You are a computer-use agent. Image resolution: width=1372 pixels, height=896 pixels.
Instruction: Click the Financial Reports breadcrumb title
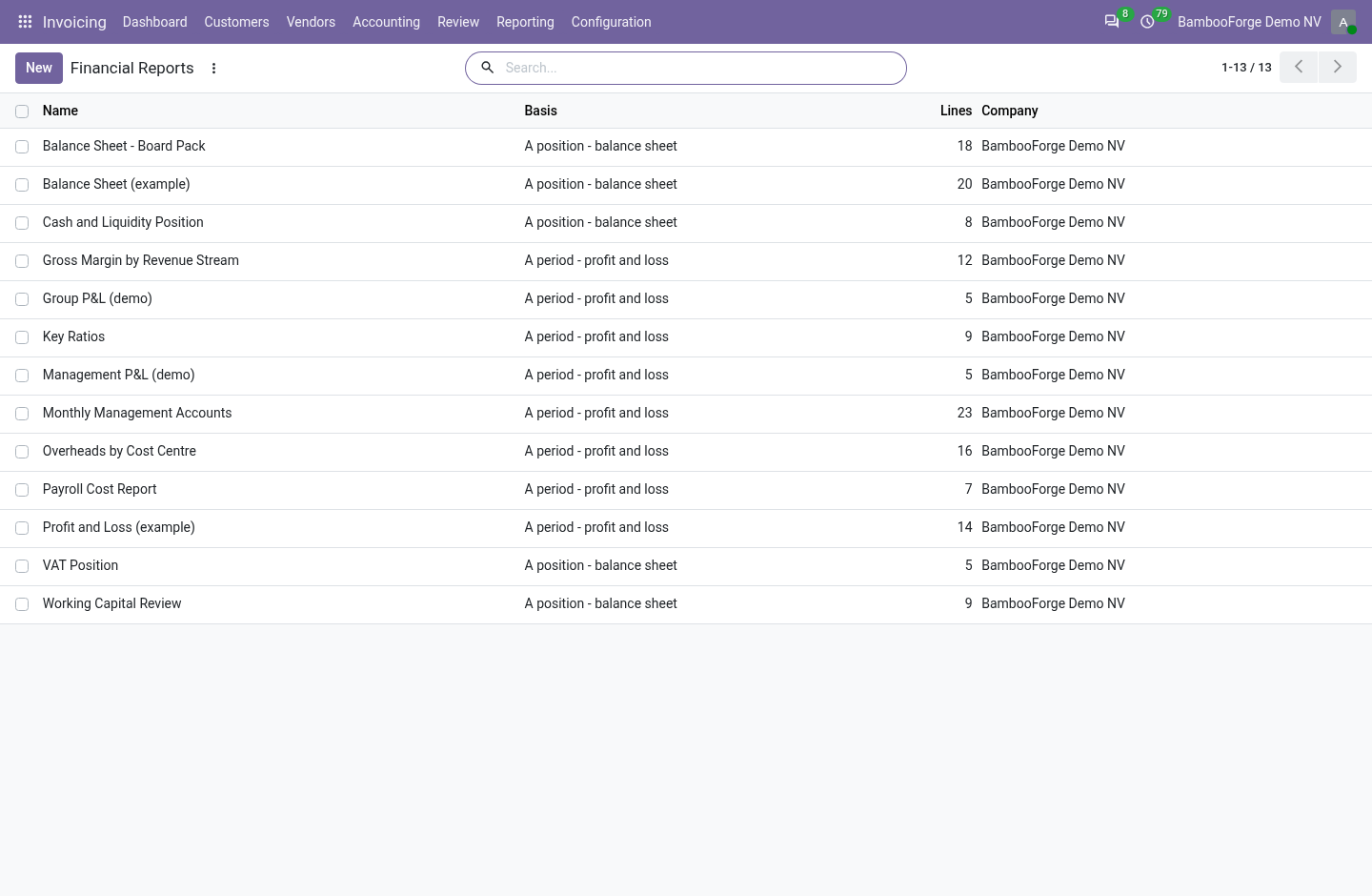[x=132, y=68]
